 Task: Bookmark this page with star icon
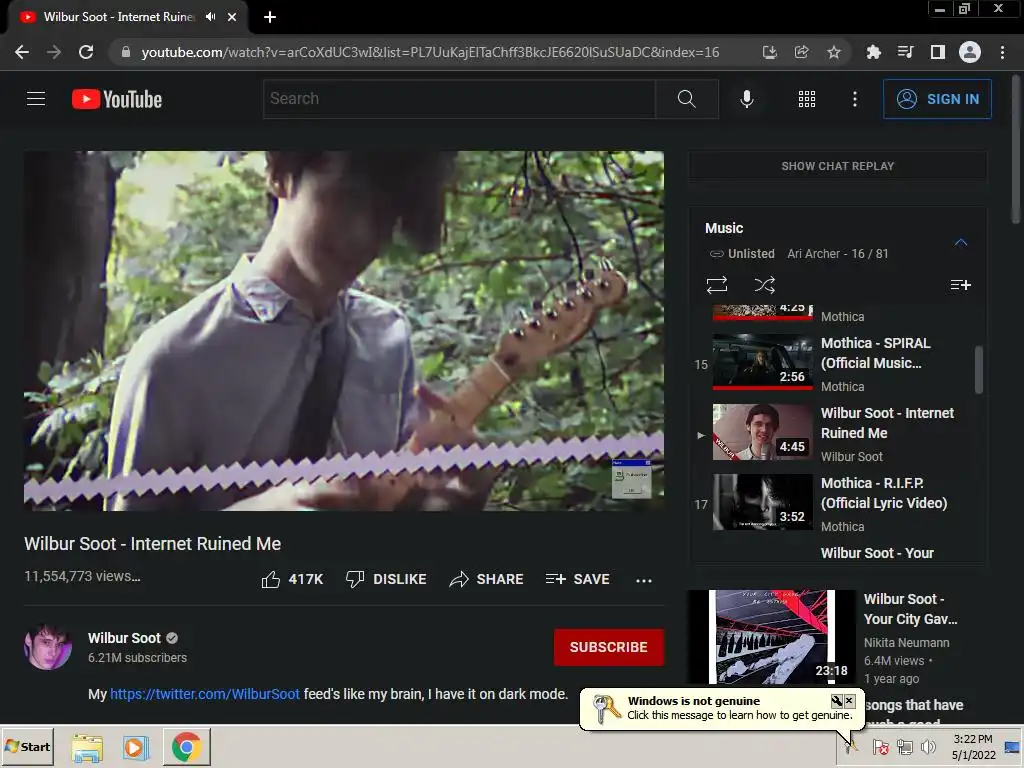(833, 52)
